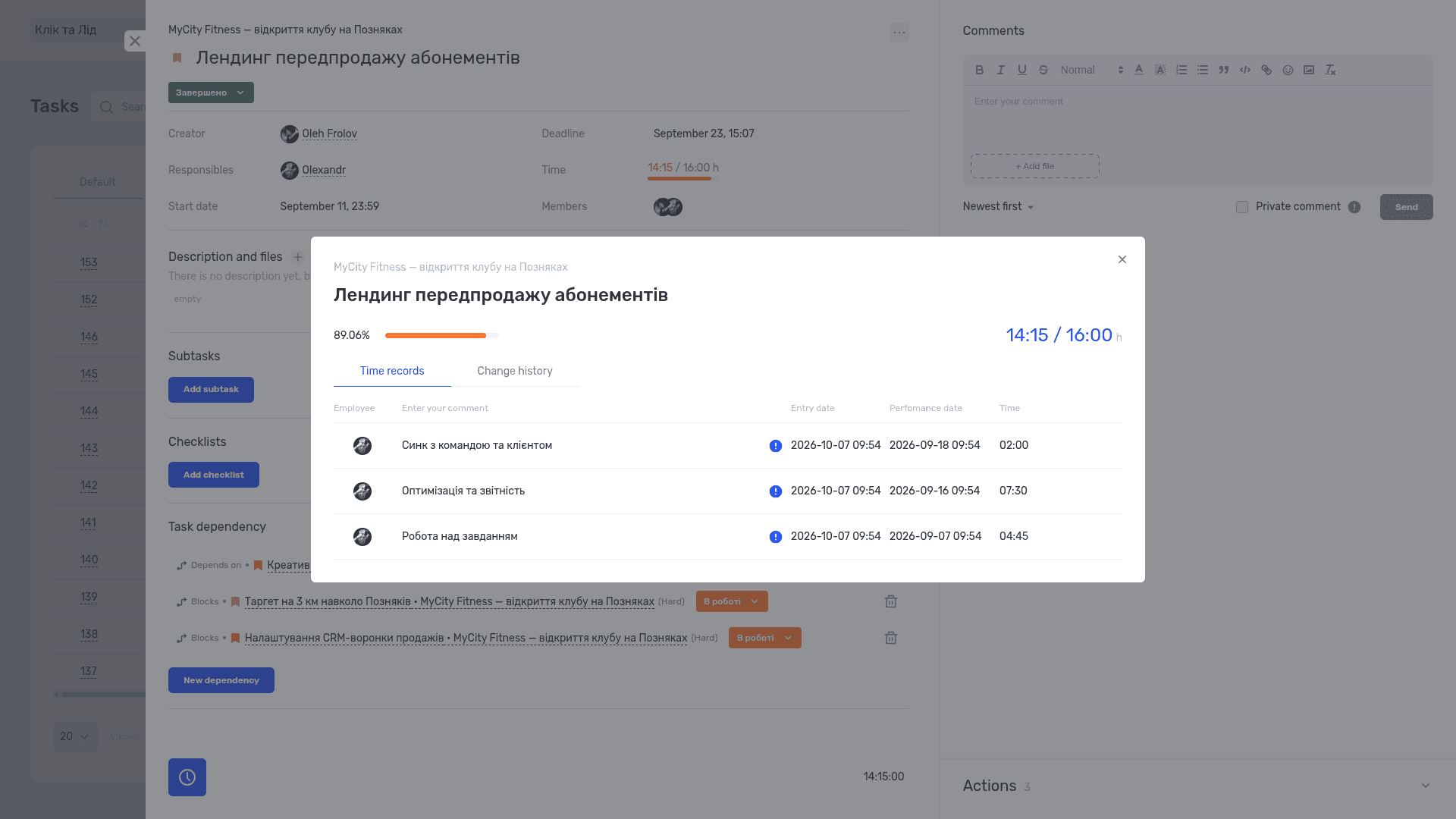The image size is (1456, 819).
Task: Open the task three-dots options menu
Action: pos(899,32)
